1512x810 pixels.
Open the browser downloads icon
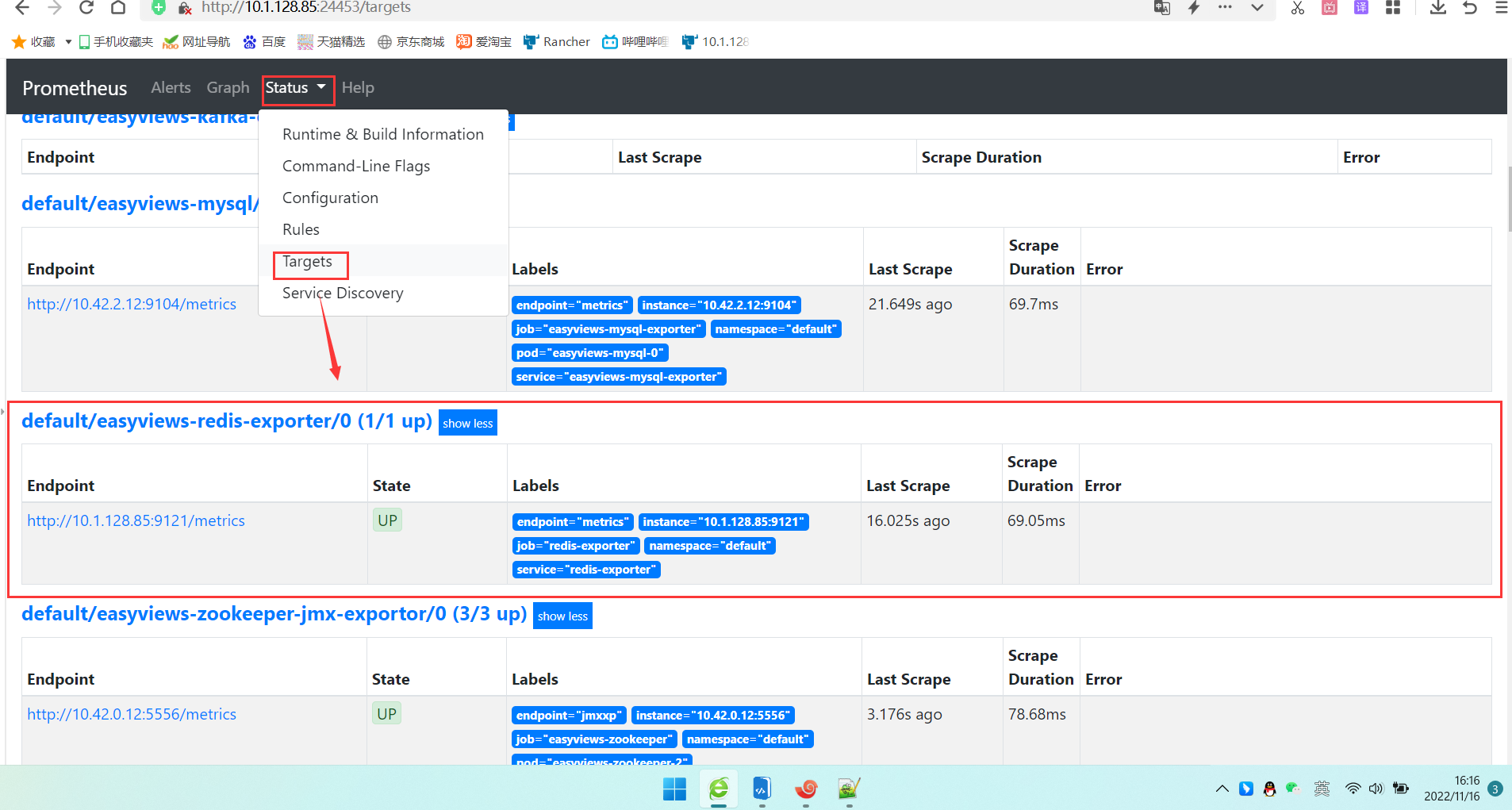(1438, 8)
